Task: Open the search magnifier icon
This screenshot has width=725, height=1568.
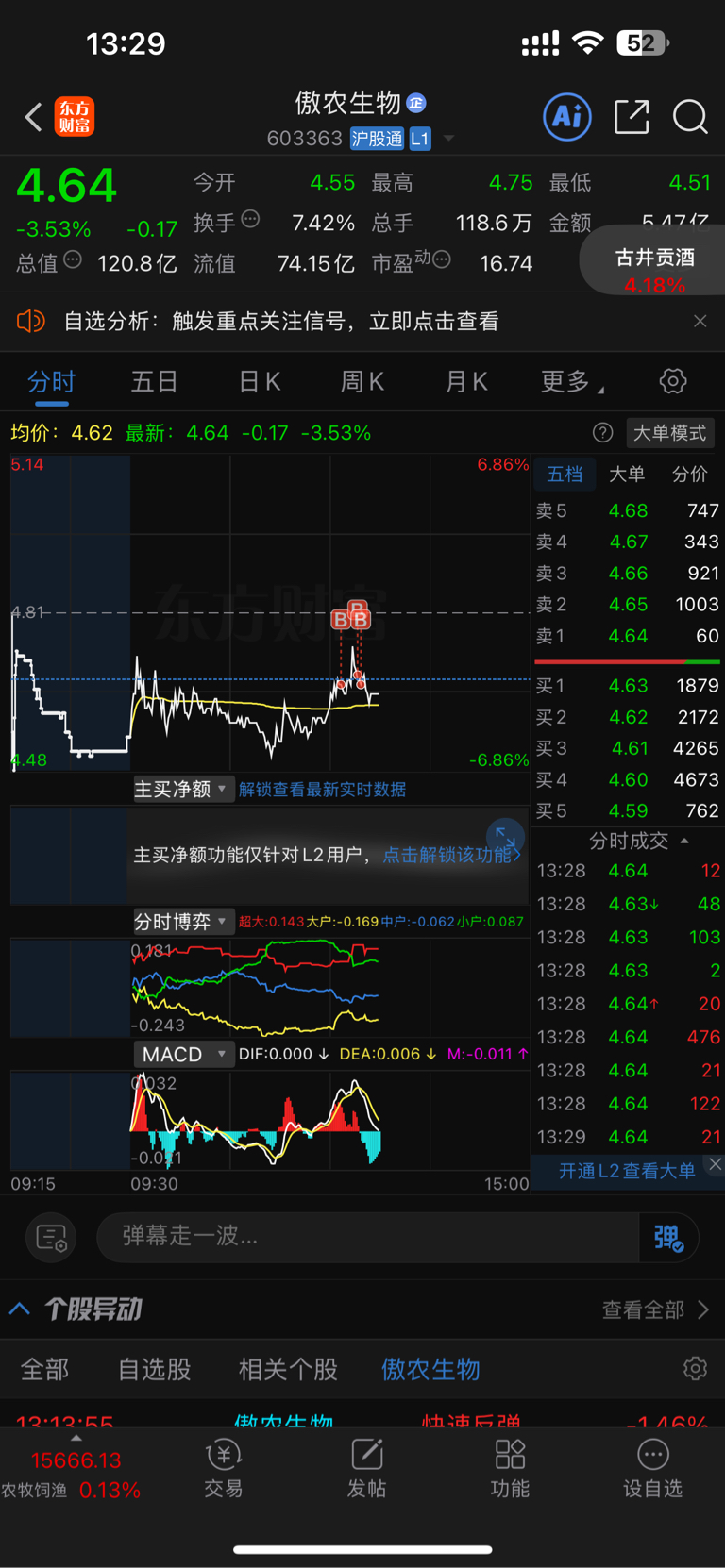Action: pos(690,117)
